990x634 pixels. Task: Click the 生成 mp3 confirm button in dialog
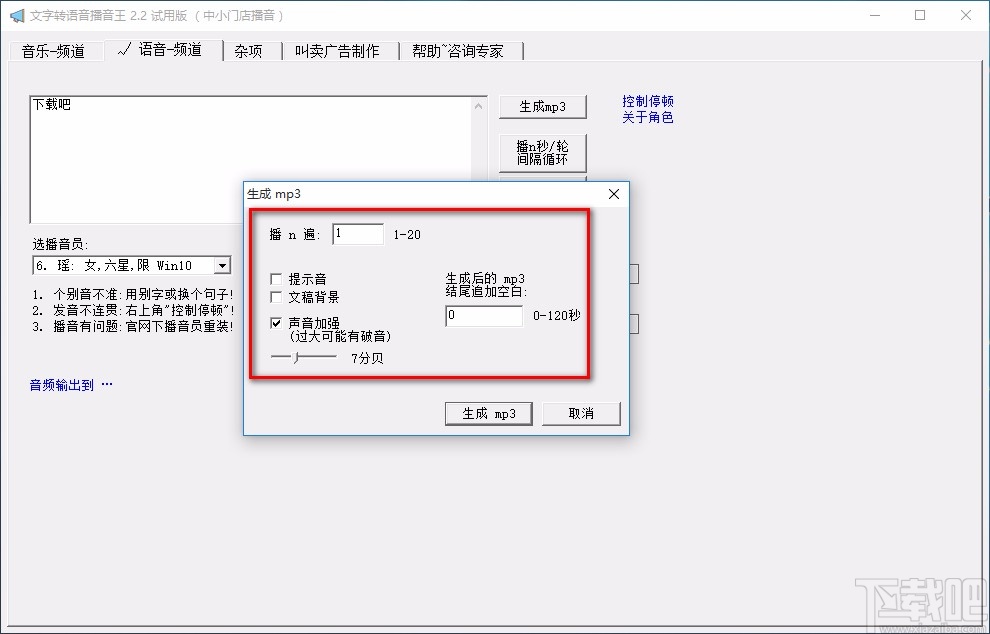(488, 413)
